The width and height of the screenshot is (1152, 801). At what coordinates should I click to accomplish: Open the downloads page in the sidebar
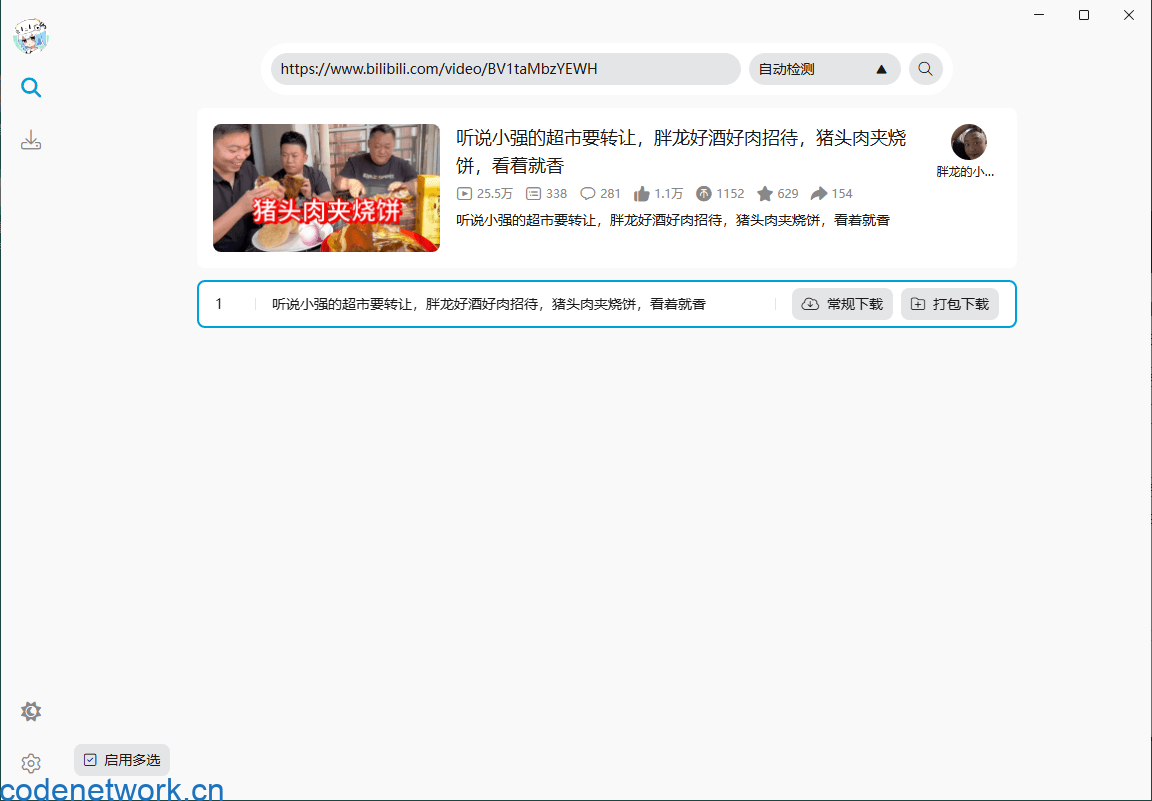(x=31, y=140)
